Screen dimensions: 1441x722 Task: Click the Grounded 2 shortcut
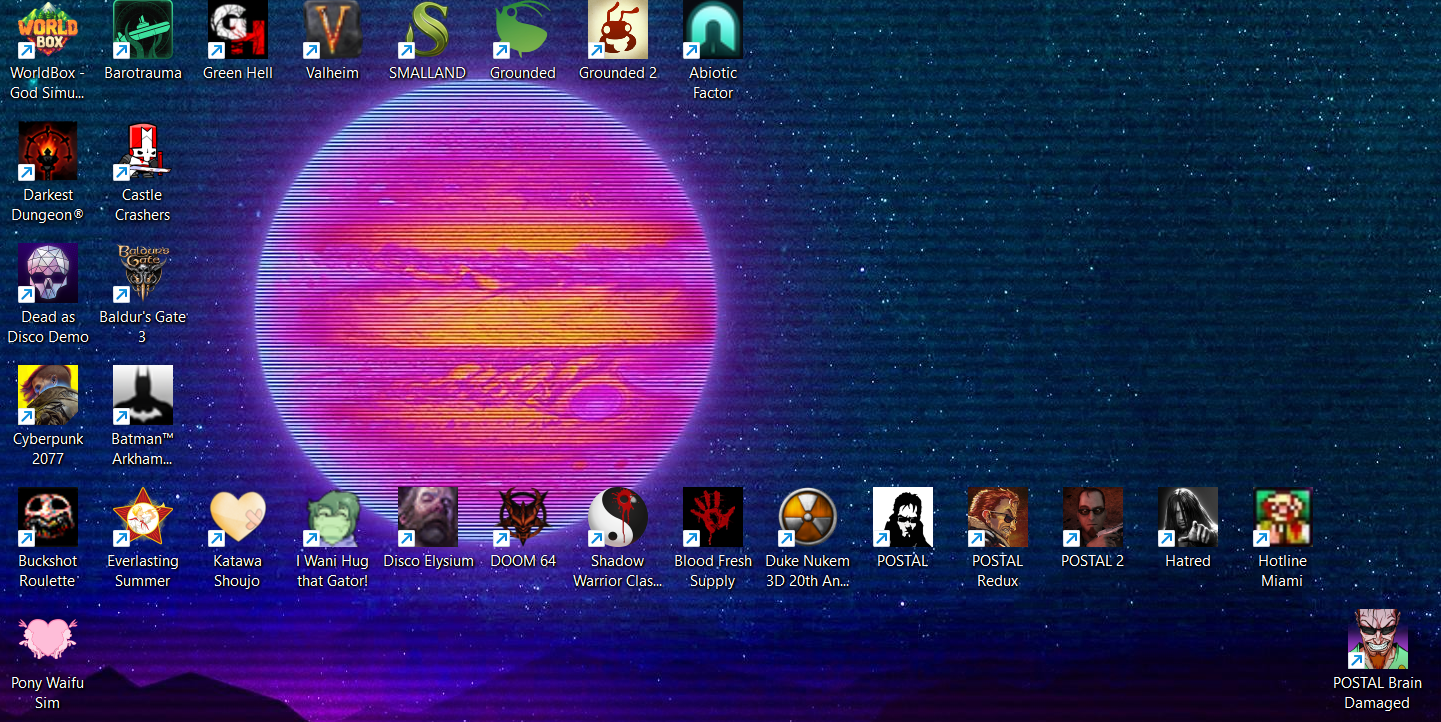pos(618,30)
